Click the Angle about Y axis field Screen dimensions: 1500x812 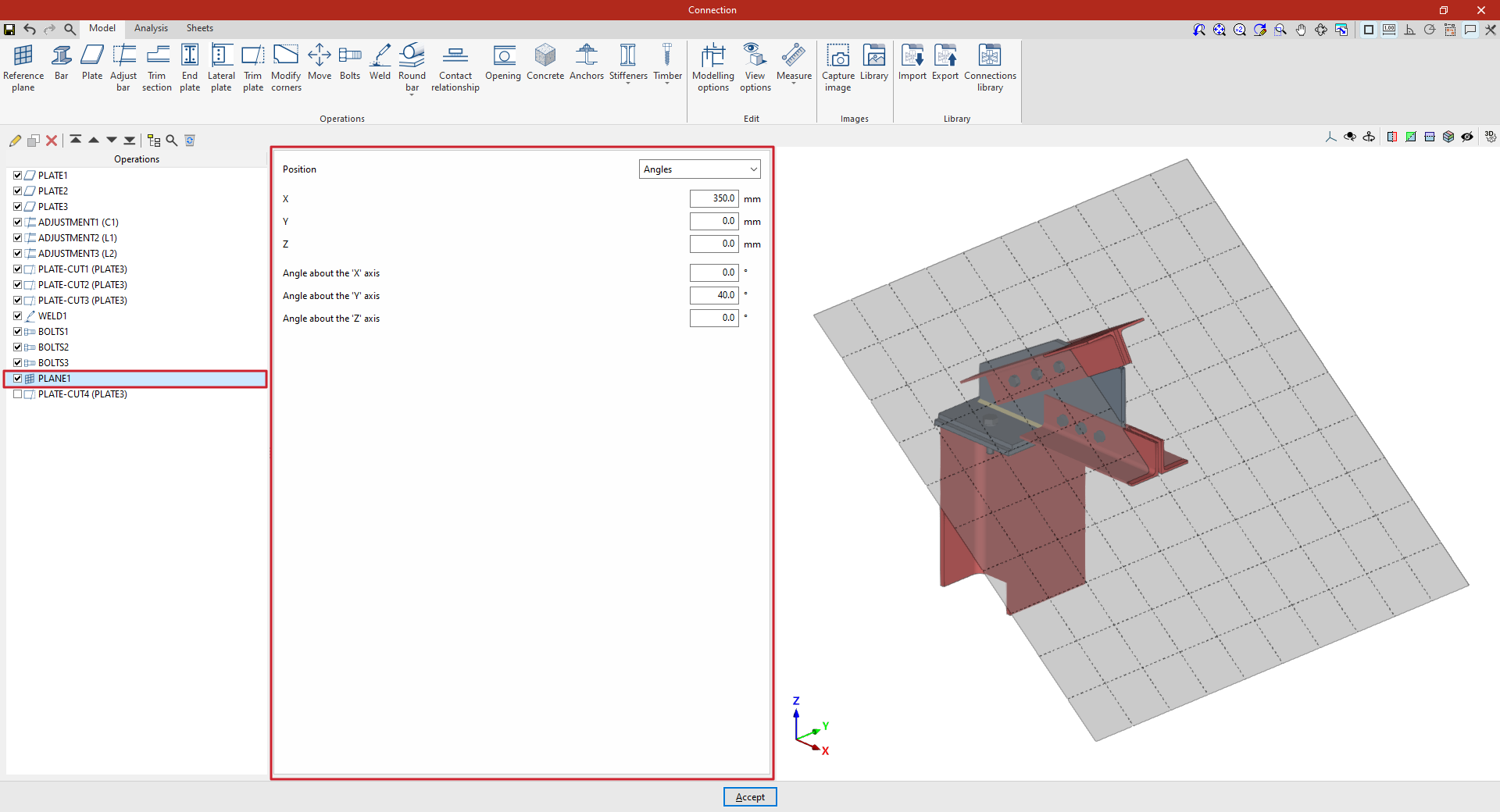(x=713, y=295)
